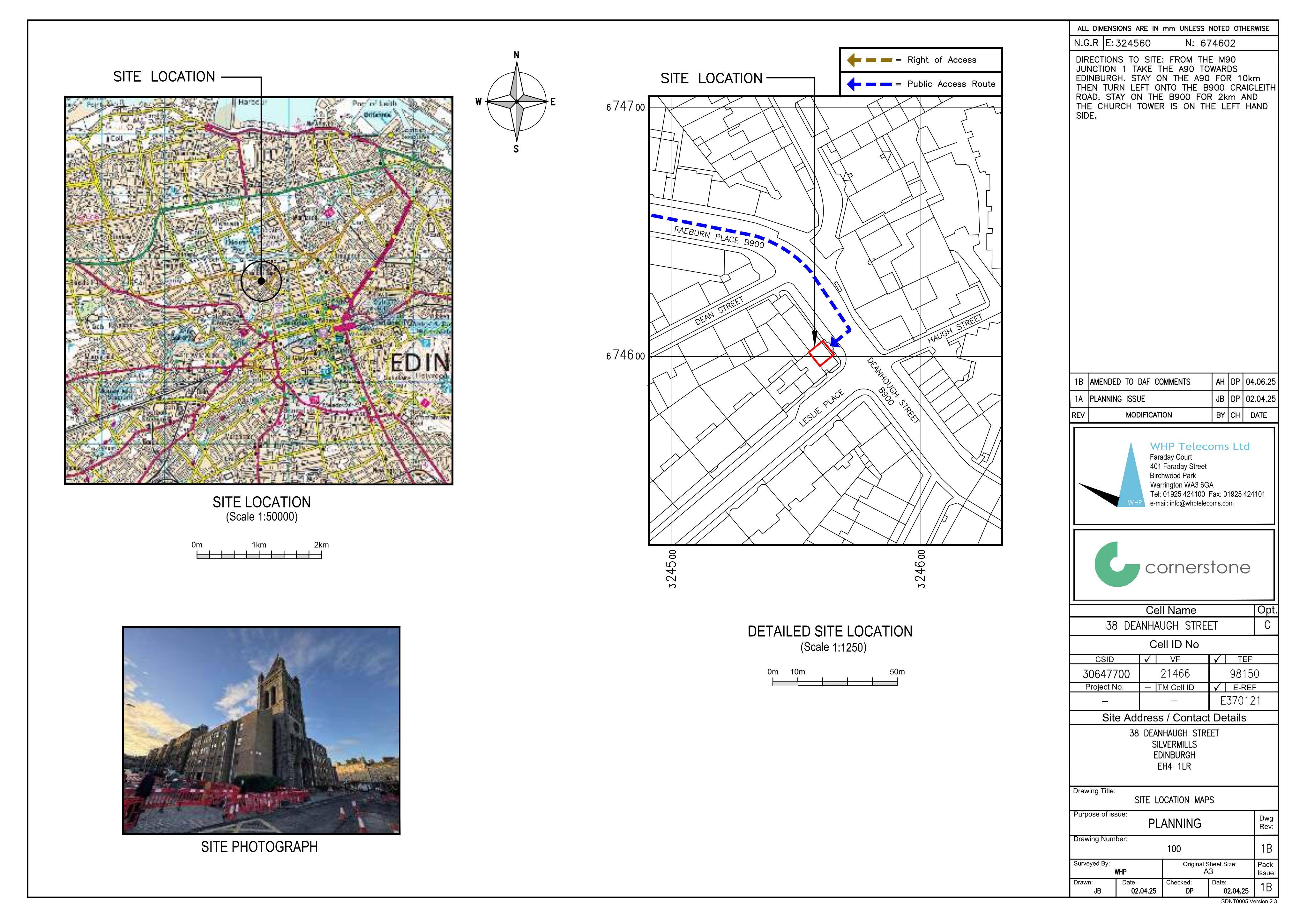Click the 'RAEBURN PLACE B900' street label
This screenshot has height=924, width=1307.
[719, 237]
